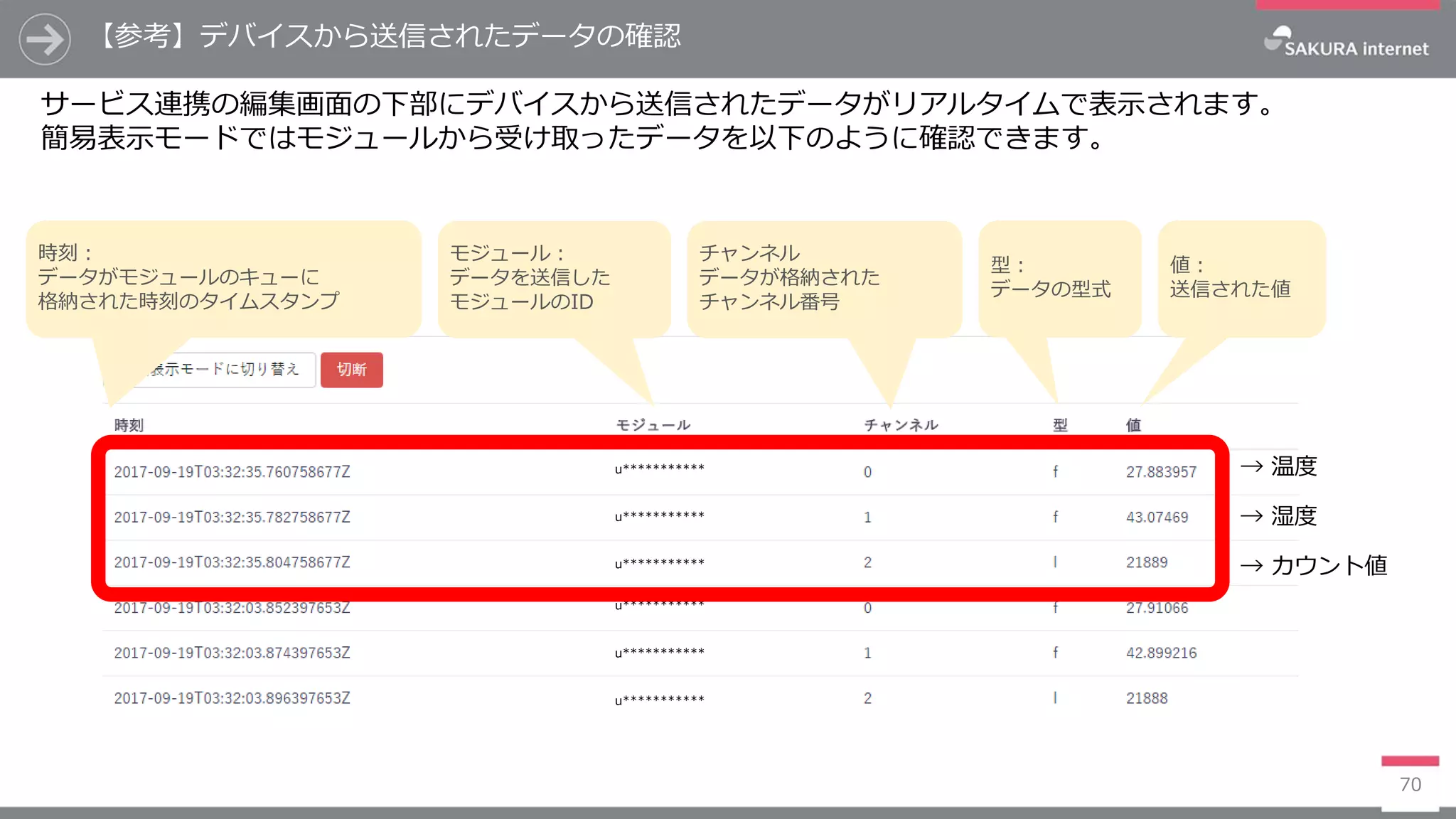Click the arrow circle icon in header
Screen dimensions: 1456x819
tap(45, 39)
